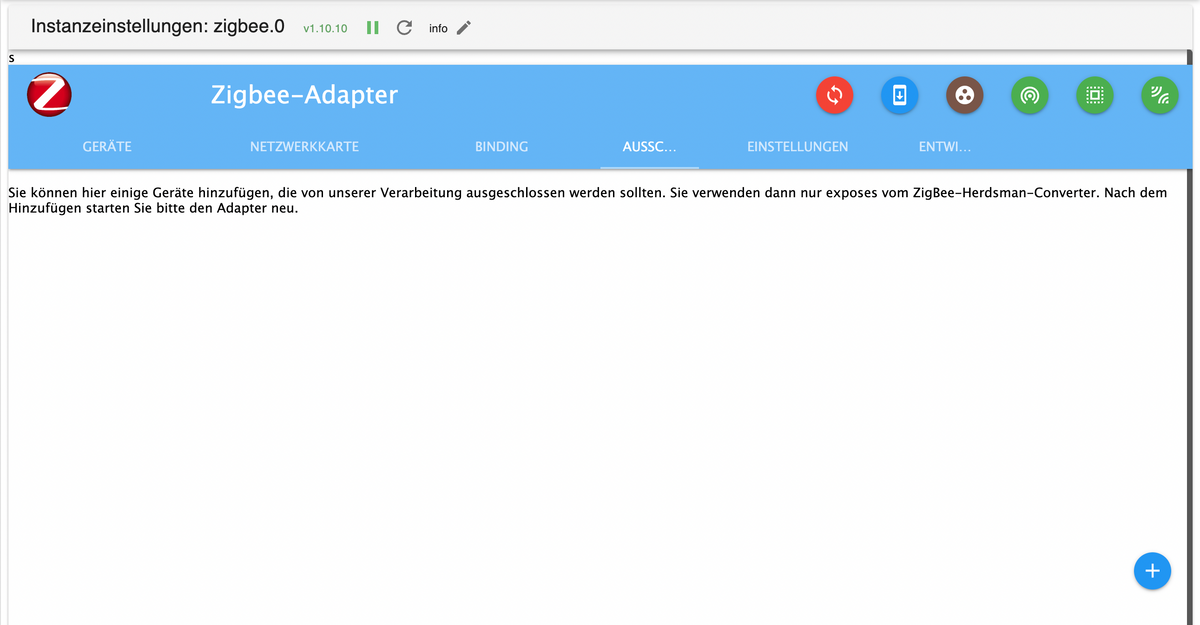The width and height of the screenshot is (1200, 625).
Task: Click the Instanzeinstellungen: zigbee.0 heading
Action: 158,27
